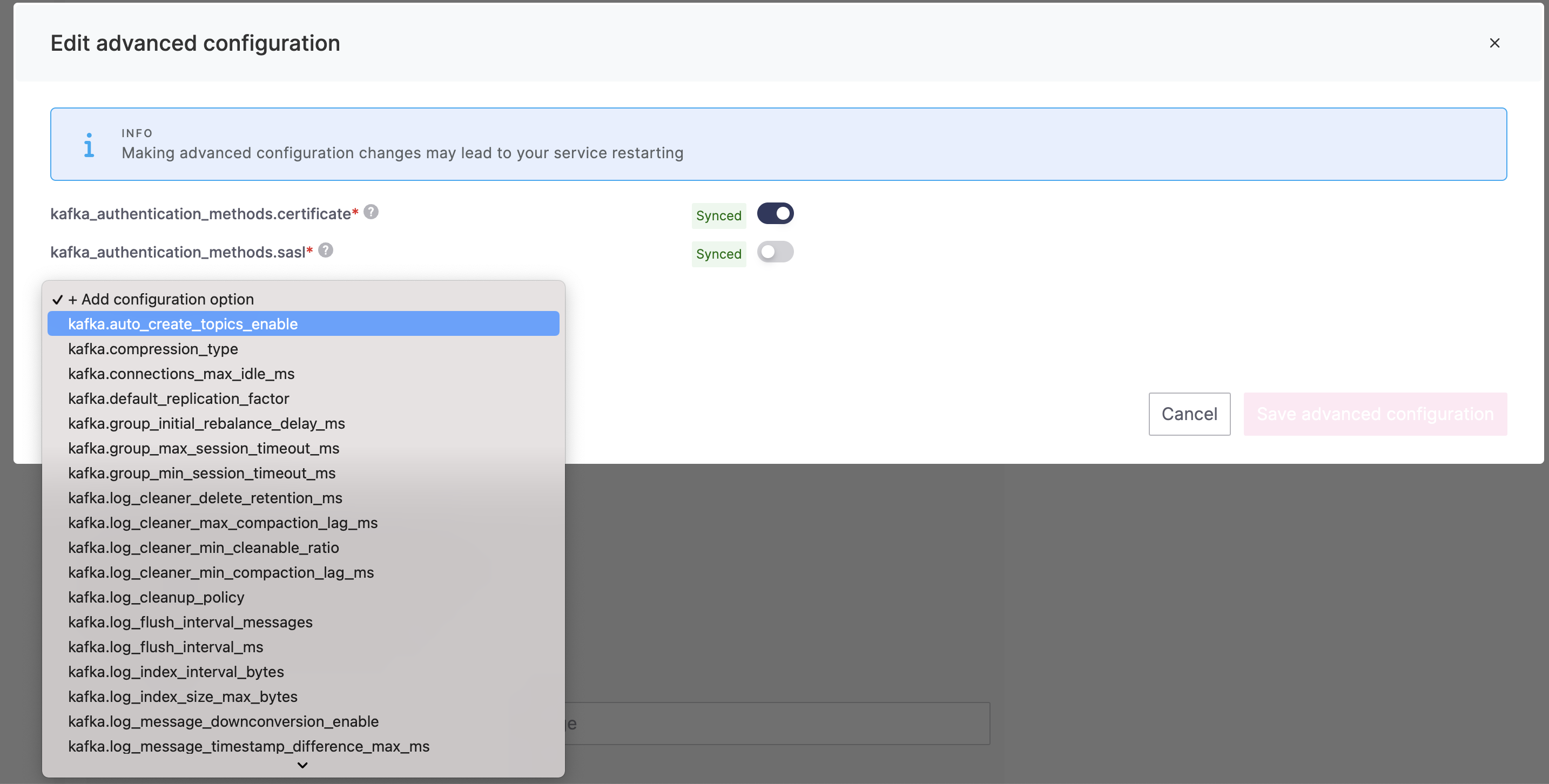Choose kafka.log_cleanup_policy option

click(156, 597)
